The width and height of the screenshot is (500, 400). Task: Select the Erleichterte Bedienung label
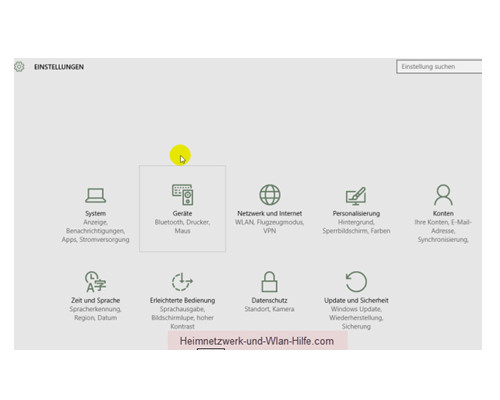click(x=182, y=300)
